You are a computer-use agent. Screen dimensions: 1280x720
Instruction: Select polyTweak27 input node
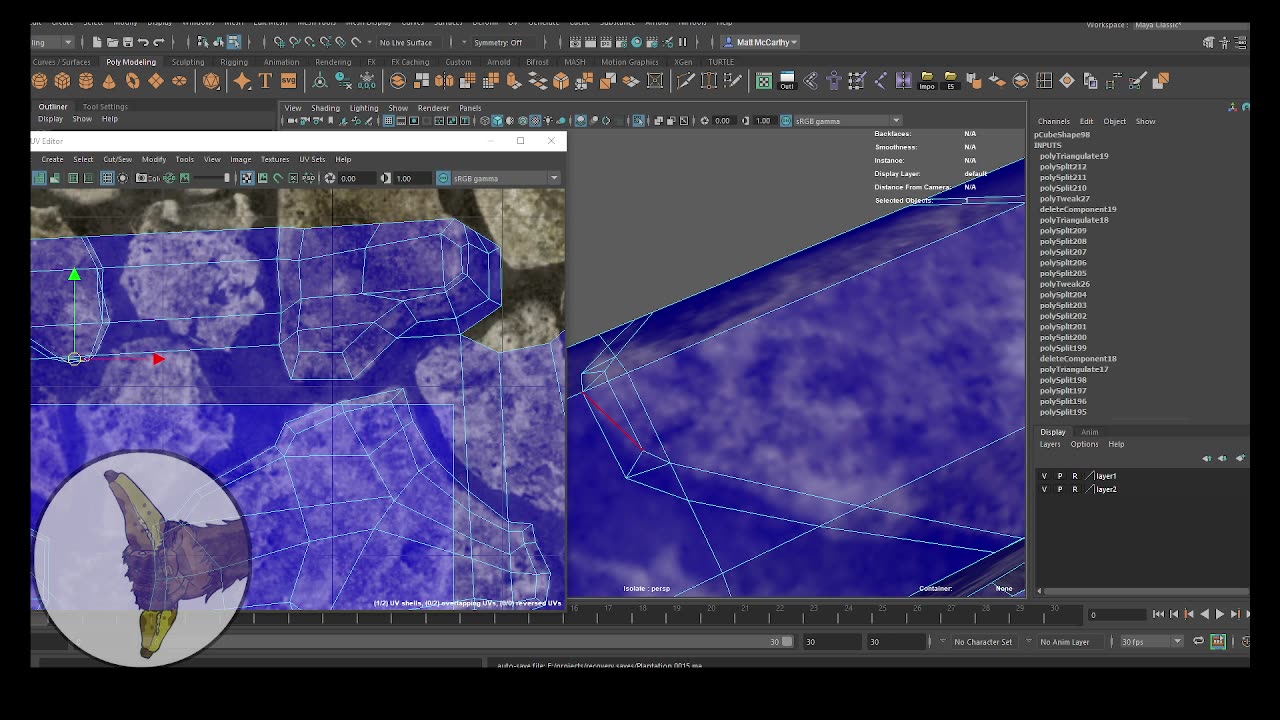pyautogui.click(x=1065, y=198)
